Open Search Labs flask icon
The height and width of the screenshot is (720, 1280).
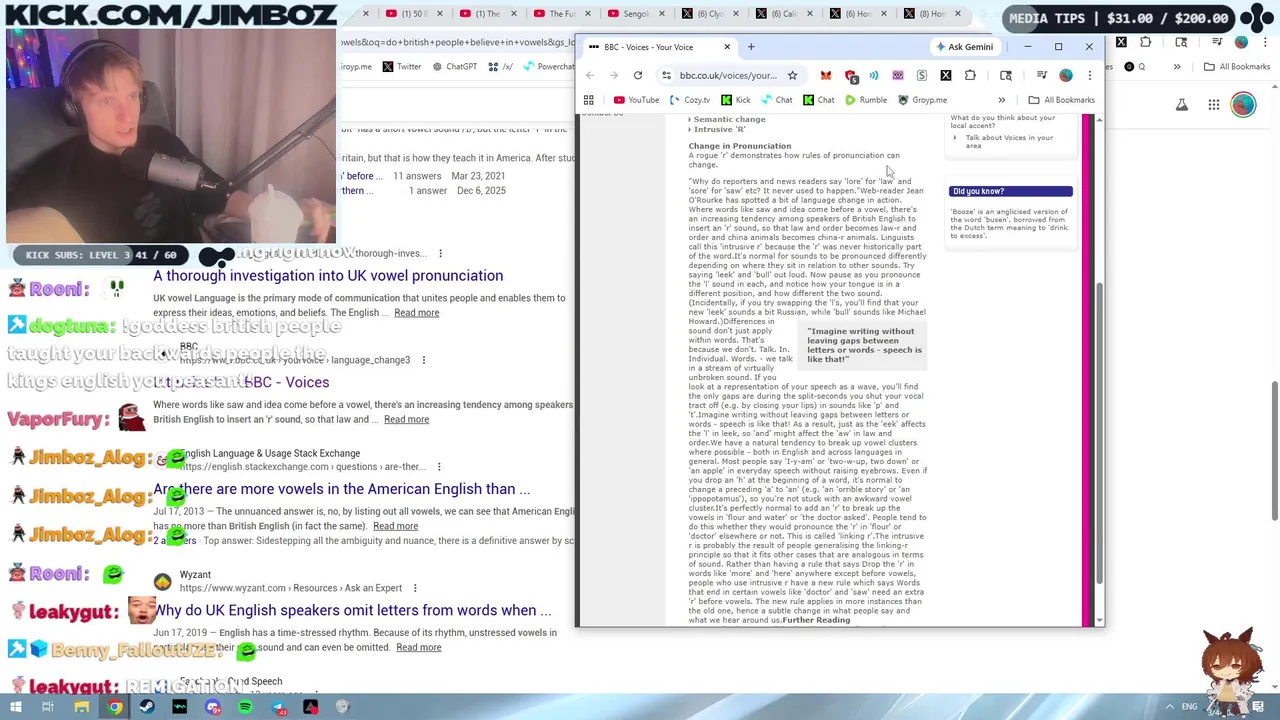1182,105
